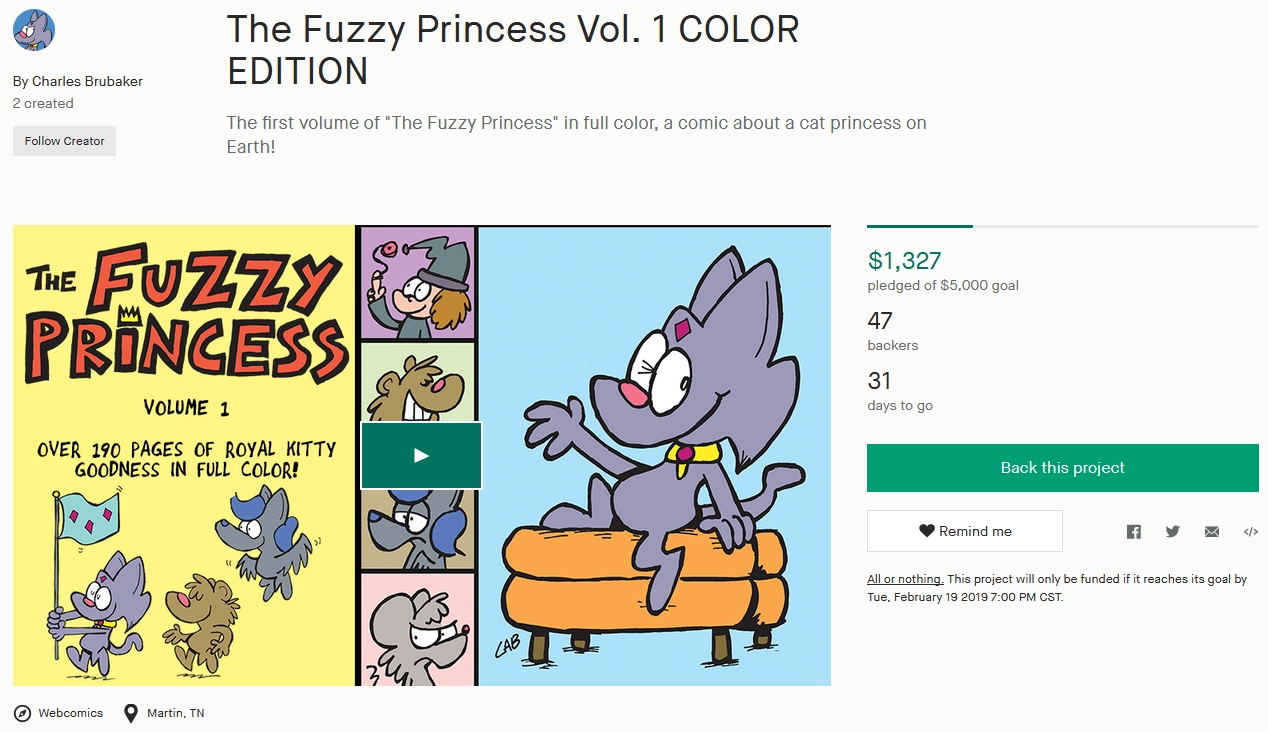The image size is (1268, 732).
Task: Open embed code icon
Action: pos(1250,532)
